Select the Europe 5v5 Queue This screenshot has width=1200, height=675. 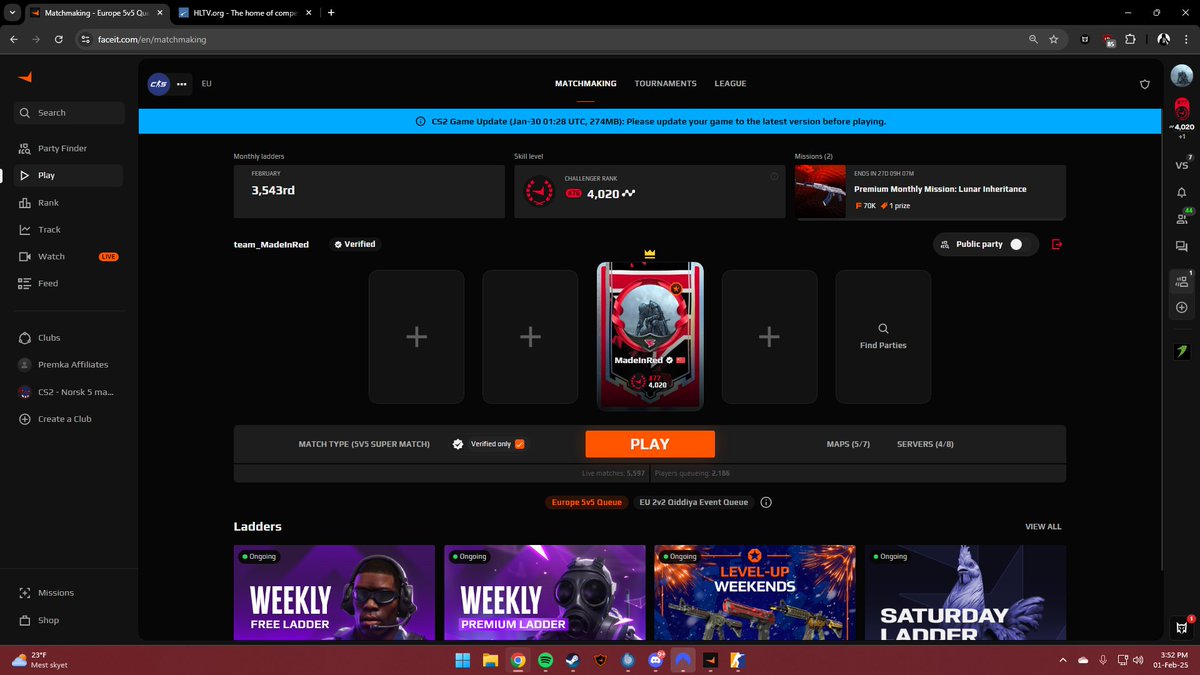click(x=586, y=503)
